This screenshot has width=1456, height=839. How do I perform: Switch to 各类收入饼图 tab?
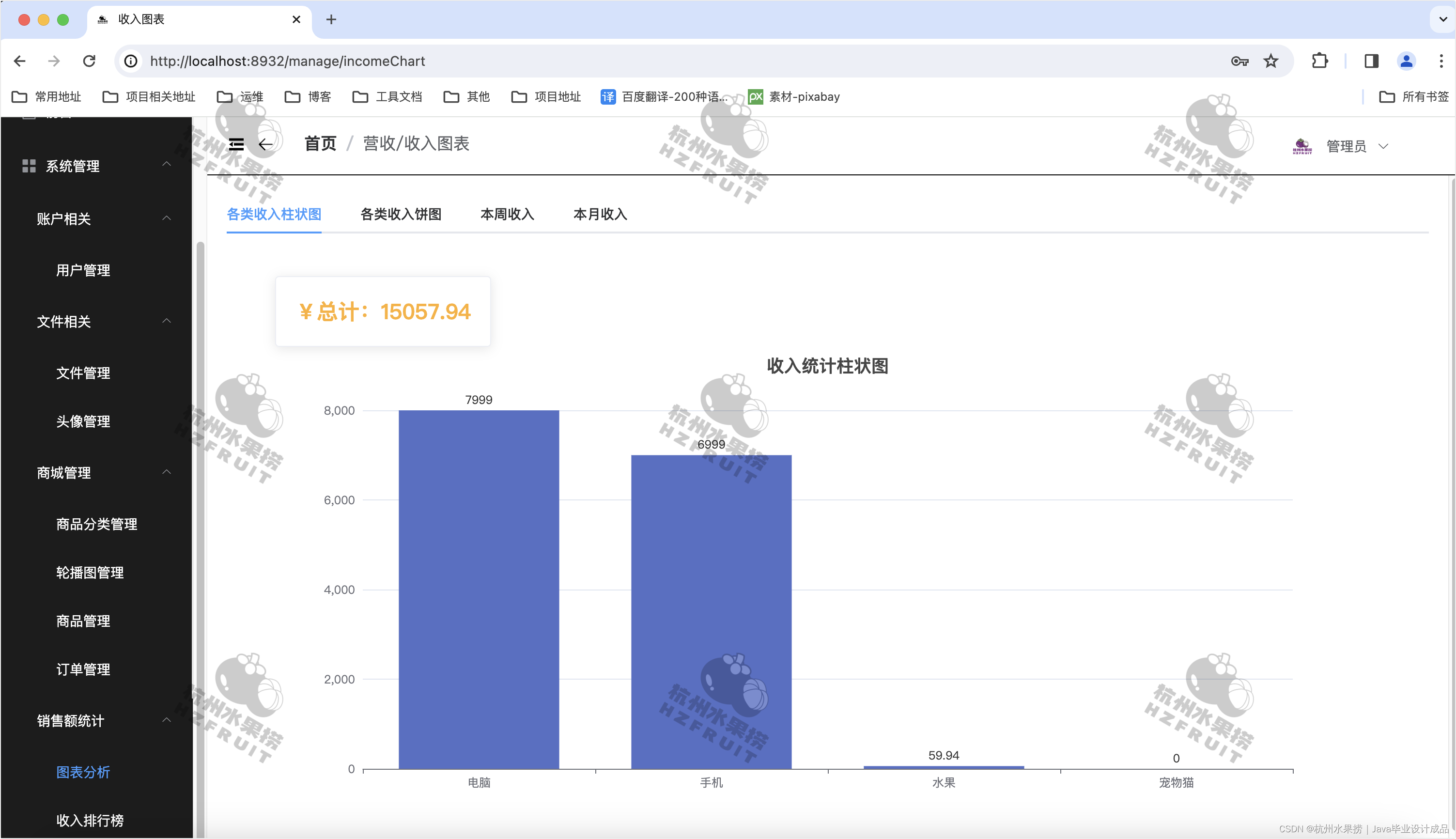(x=401, y=215)
